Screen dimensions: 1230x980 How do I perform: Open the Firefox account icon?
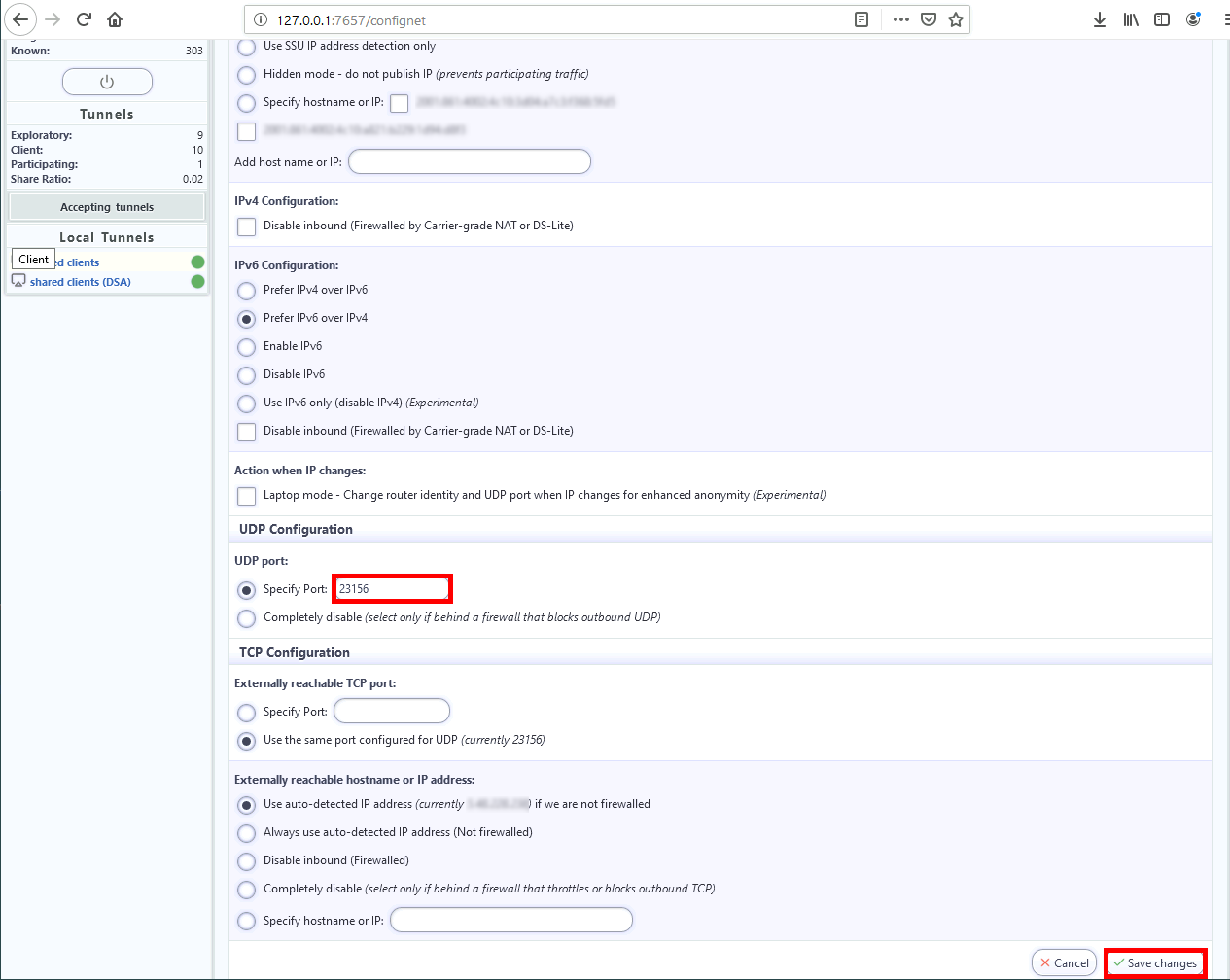coord(1193,19)
